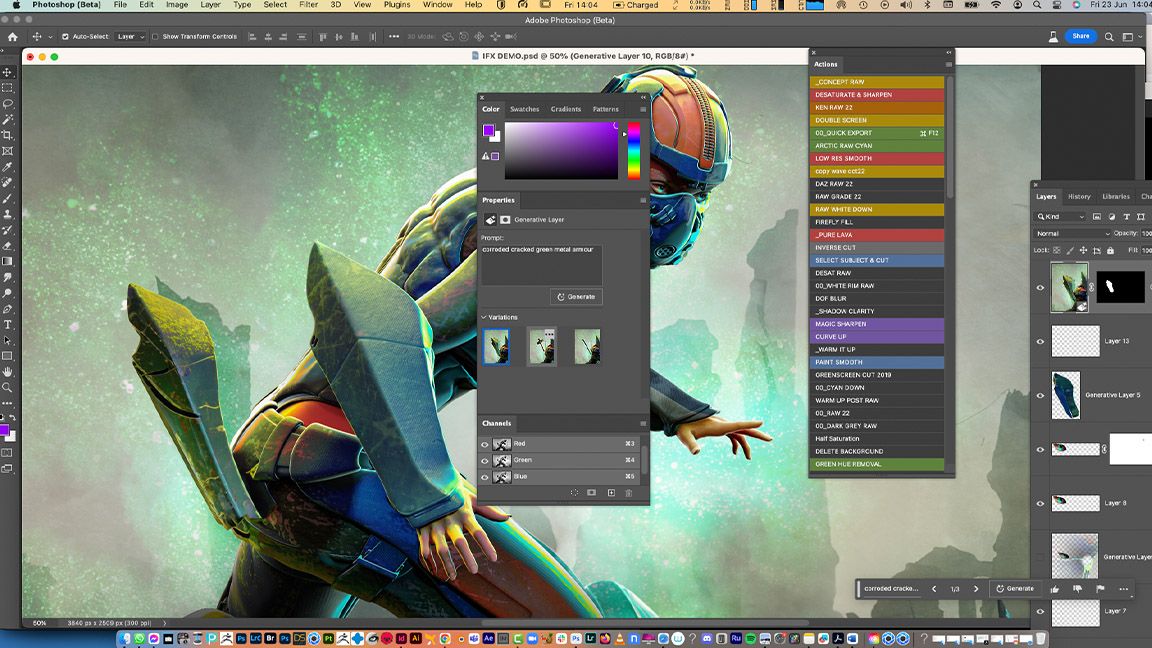Switch to the Libraries tab
The width and height of the screenshot is (1152, 648).
pos(1115,196)
